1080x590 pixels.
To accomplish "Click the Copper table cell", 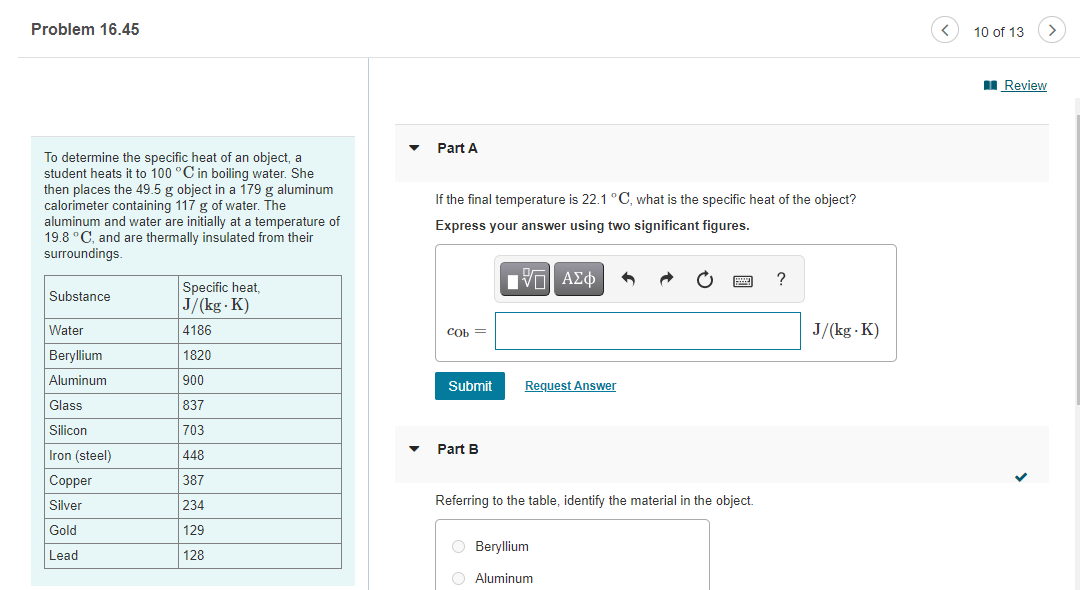I will click(112, 481).
